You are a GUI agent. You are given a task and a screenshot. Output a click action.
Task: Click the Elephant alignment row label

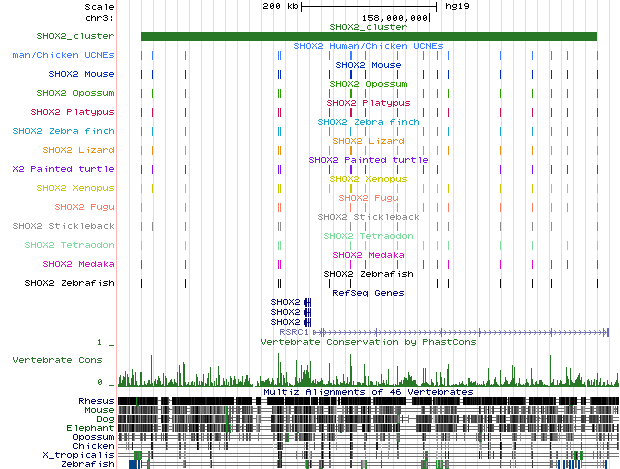[x=92, y=428]
